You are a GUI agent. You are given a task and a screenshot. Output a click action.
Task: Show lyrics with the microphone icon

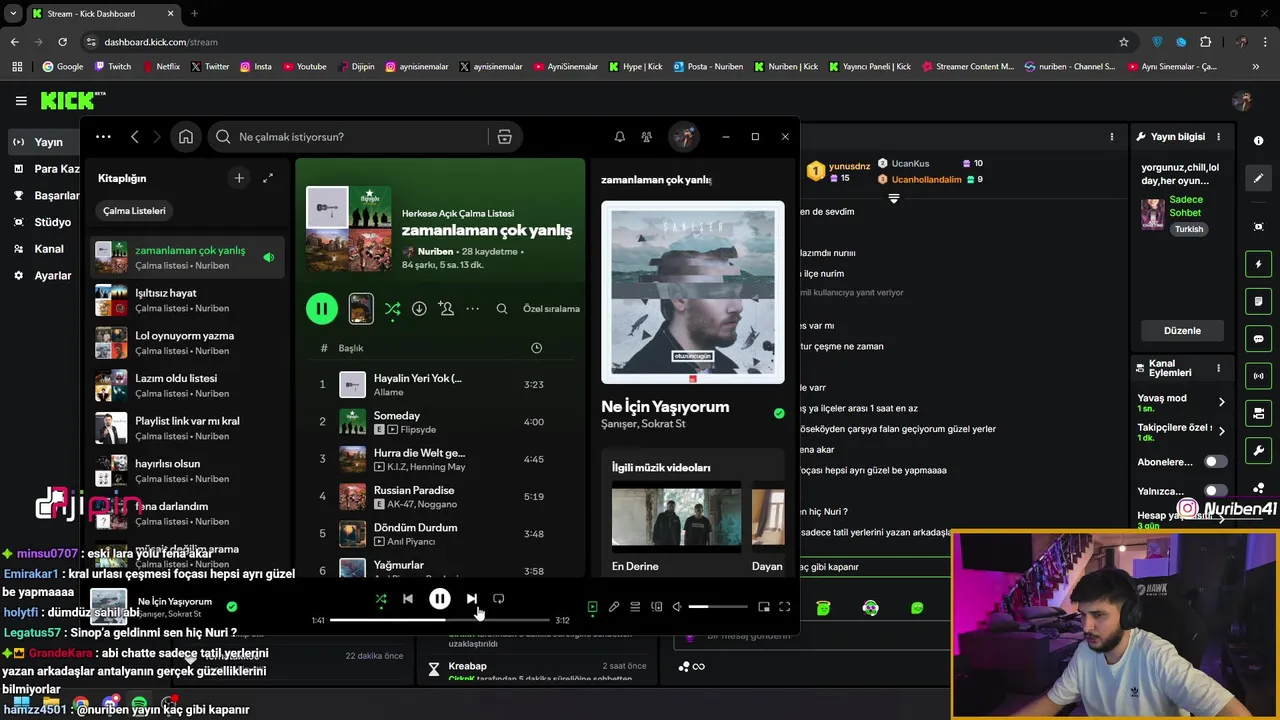point(614,607)
